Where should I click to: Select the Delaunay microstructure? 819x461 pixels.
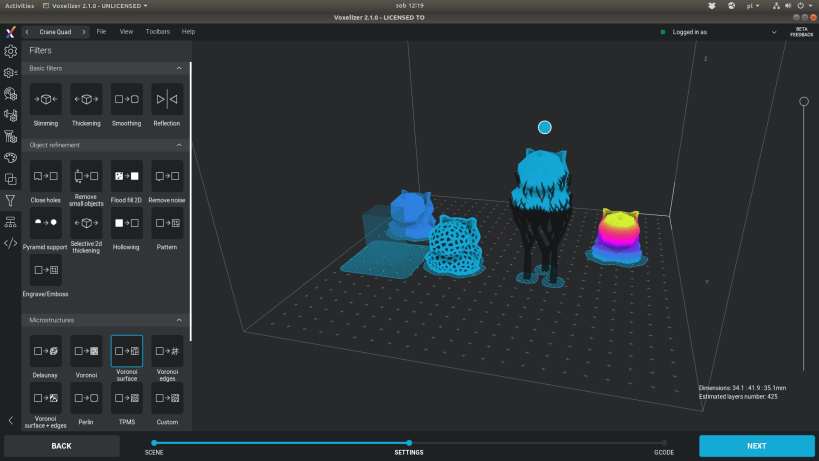(46, 351)
